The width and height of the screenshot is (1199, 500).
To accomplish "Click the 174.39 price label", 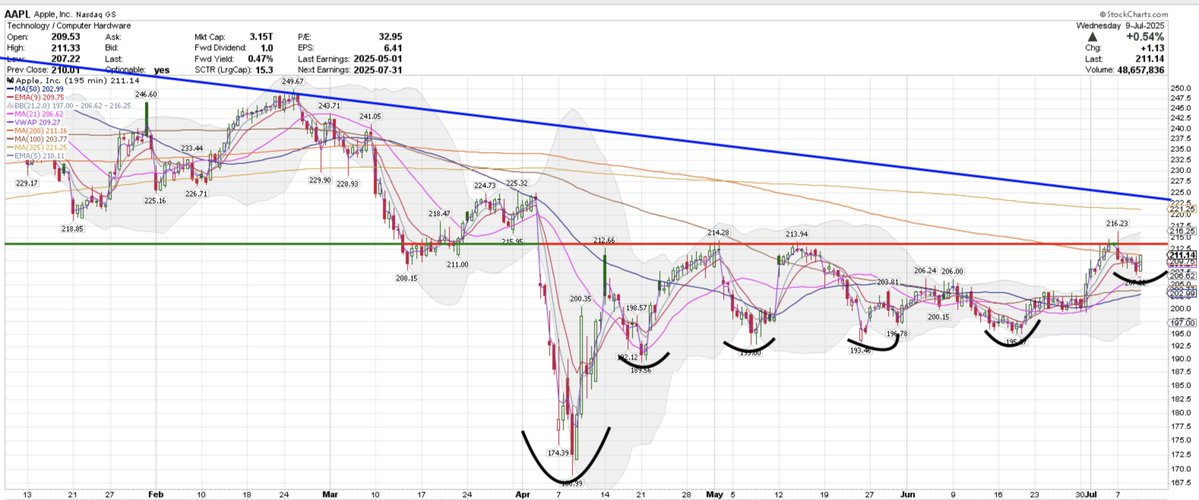I will click(x=558, y=453).
